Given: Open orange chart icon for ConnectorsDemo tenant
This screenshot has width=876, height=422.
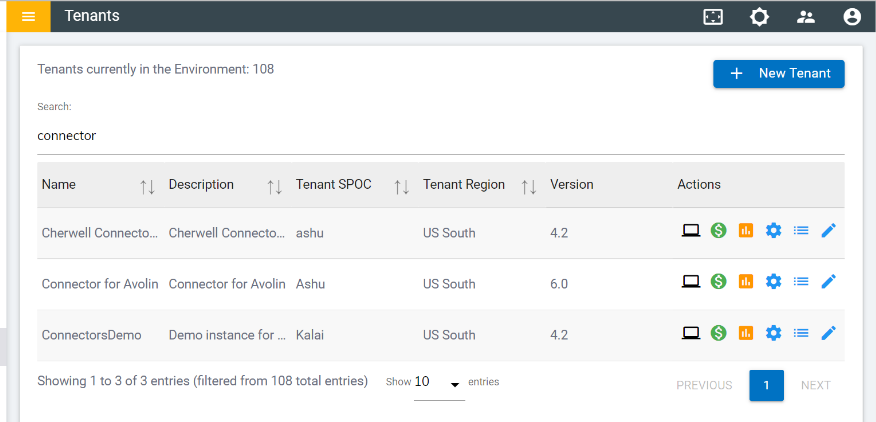Looking at the screenshot, I should [745, 333].
